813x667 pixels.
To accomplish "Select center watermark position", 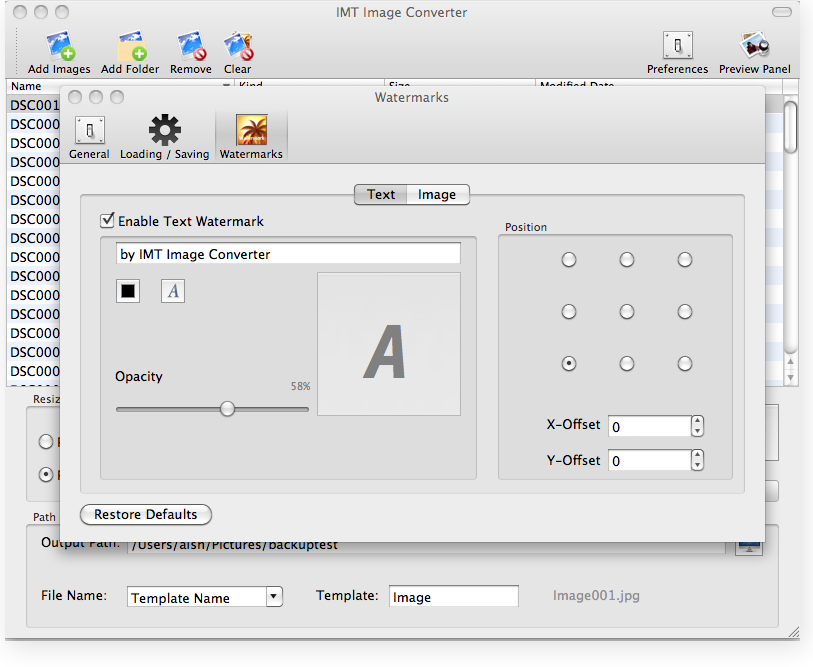I will pyautogui.click(x=627, y=311).
